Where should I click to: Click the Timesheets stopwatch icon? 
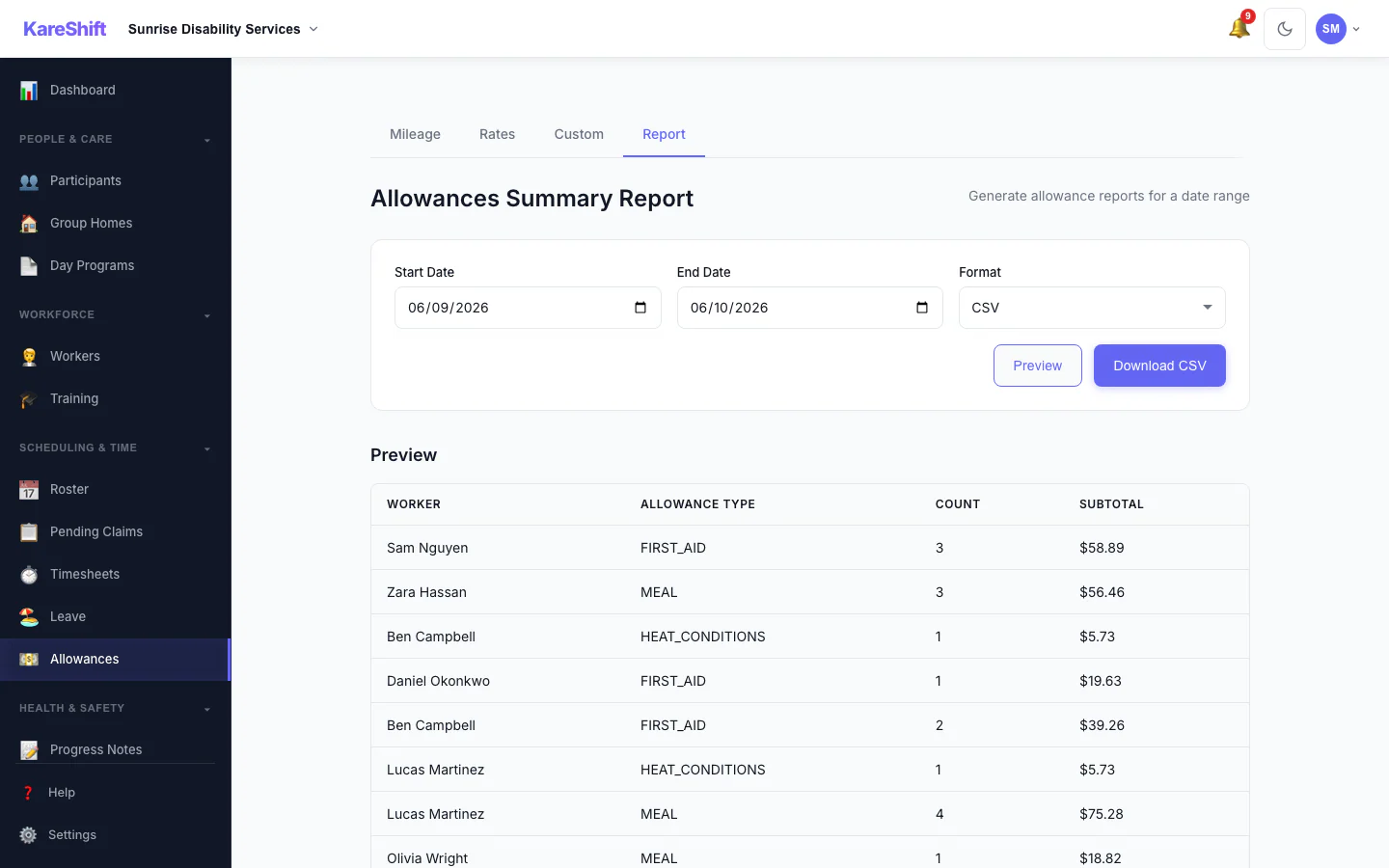click(x=29, y=574)
